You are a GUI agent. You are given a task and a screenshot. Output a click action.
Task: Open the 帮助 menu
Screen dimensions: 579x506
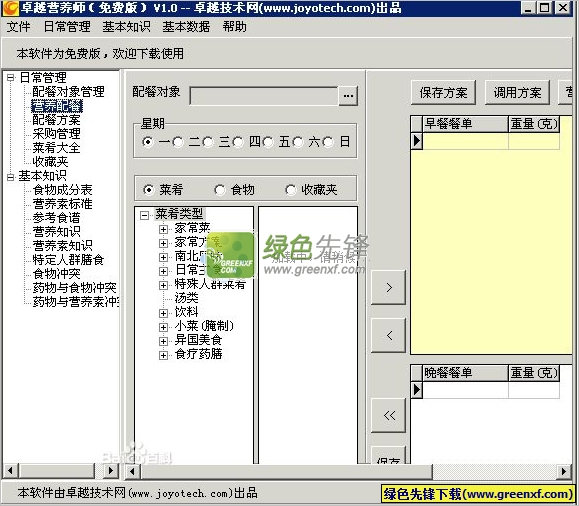tap(234, 27)
